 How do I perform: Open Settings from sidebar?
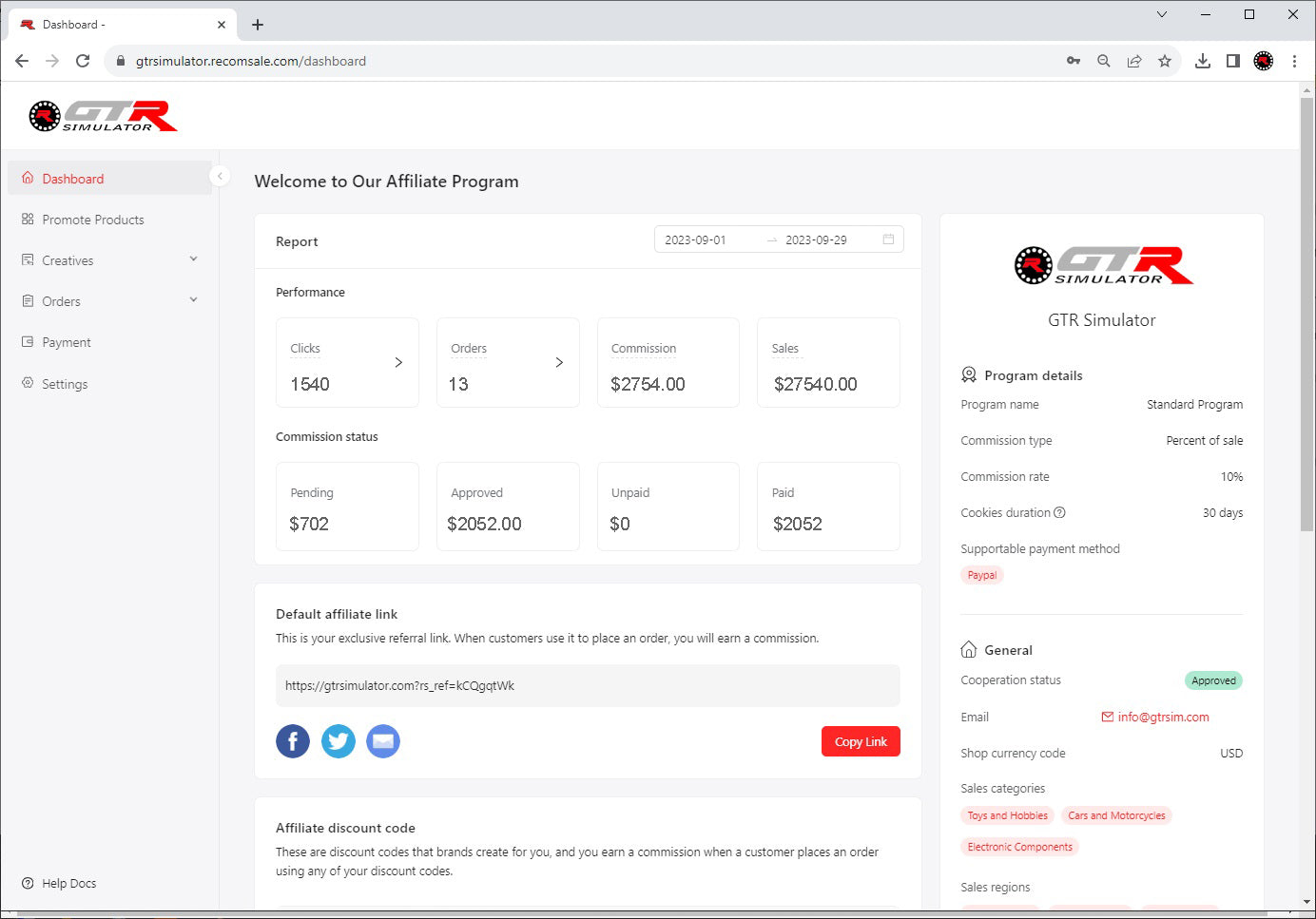pyautogui.click(x=65, y=384)
